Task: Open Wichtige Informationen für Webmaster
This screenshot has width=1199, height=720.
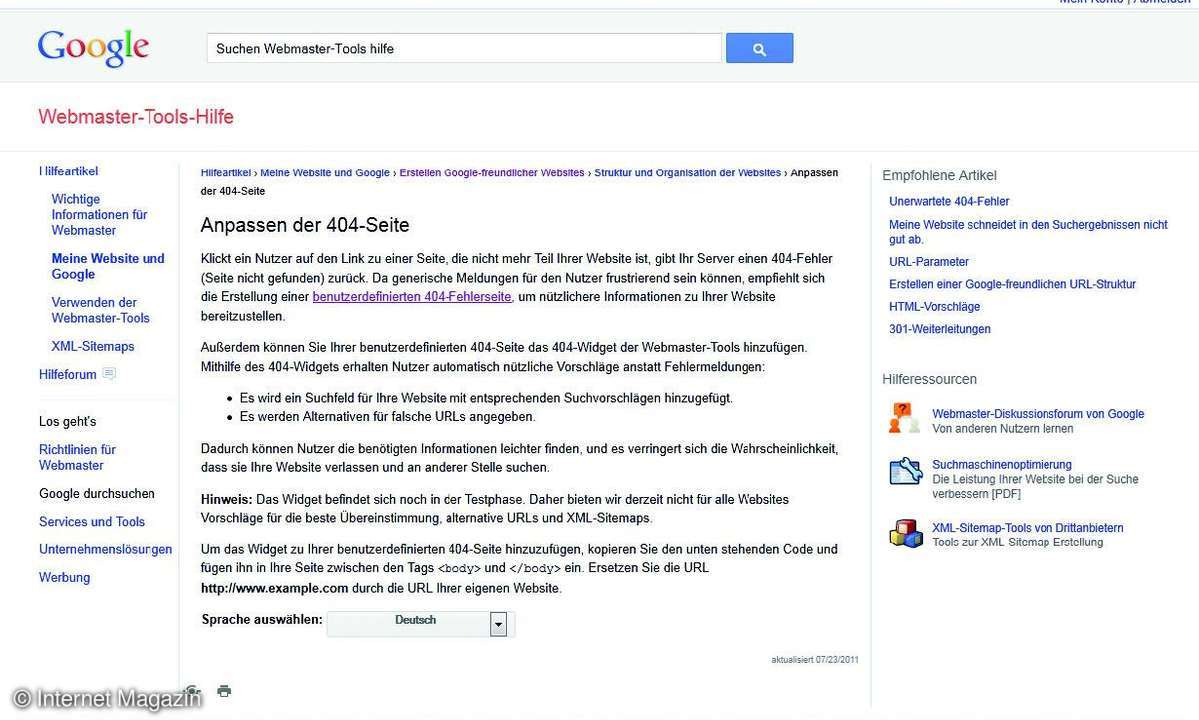Action: (99, 215)
